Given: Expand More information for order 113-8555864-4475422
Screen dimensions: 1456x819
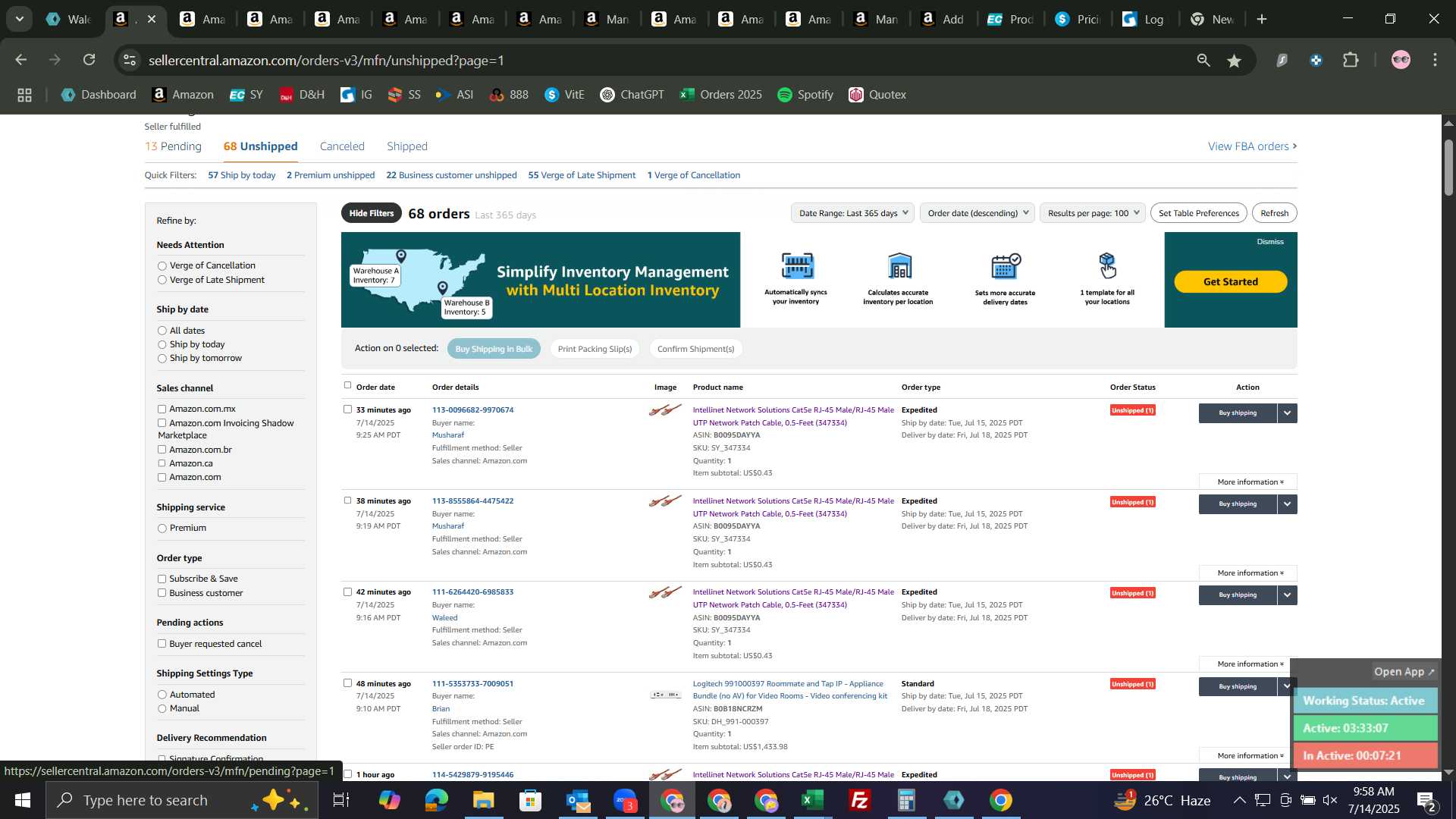Looking at the screenshot, I should click(x=1248, y=573).
